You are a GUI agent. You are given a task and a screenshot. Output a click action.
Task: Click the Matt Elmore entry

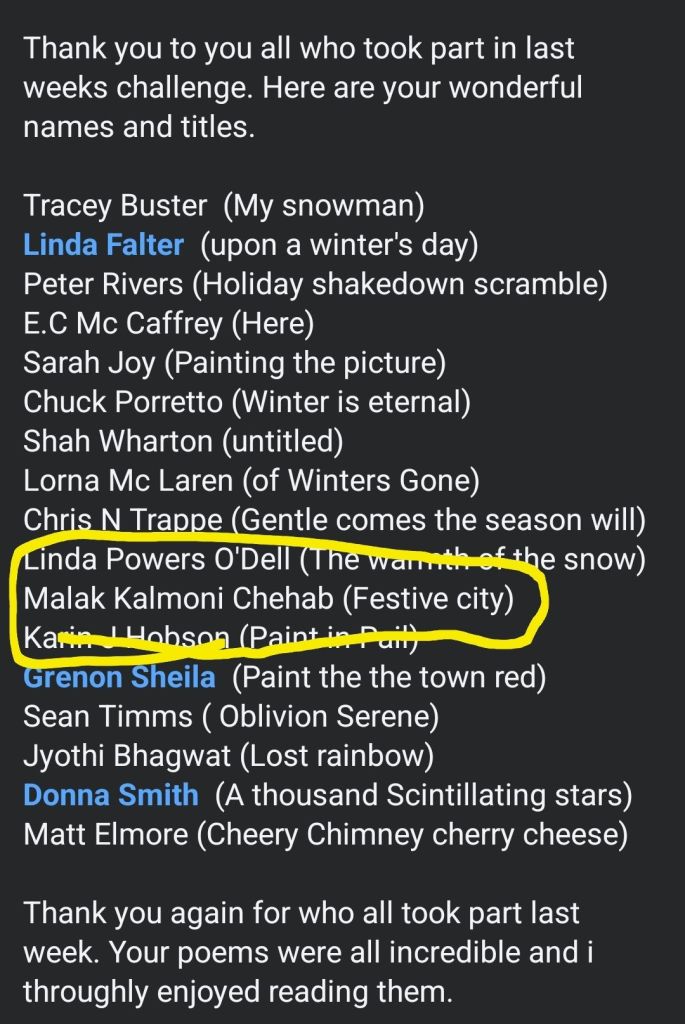click(x=325, y=834)
